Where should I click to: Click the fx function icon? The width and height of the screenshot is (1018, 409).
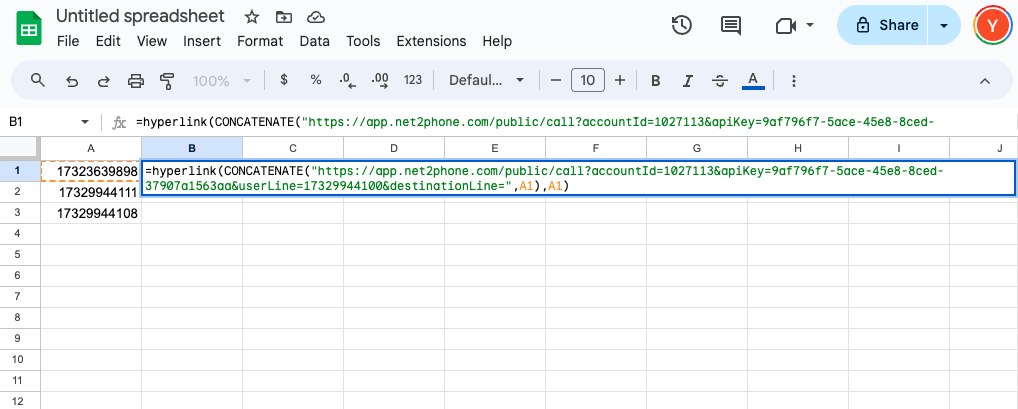point(119,122)
